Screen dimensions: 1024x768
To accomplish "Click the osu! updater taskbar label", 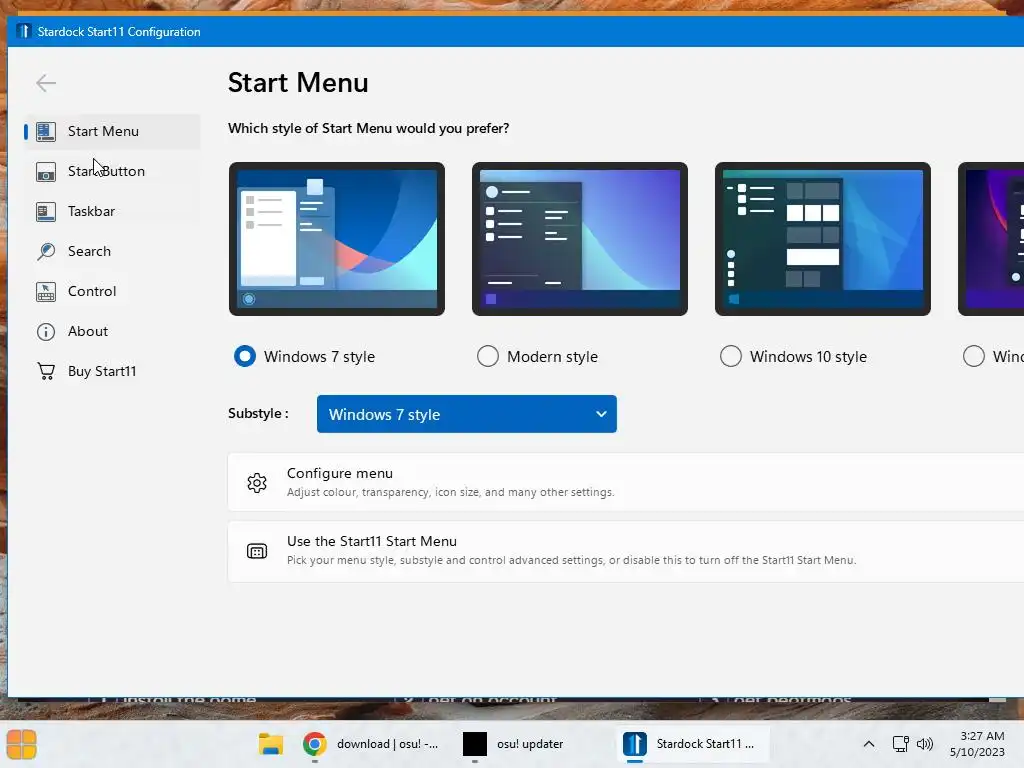I will click(530, 744).
